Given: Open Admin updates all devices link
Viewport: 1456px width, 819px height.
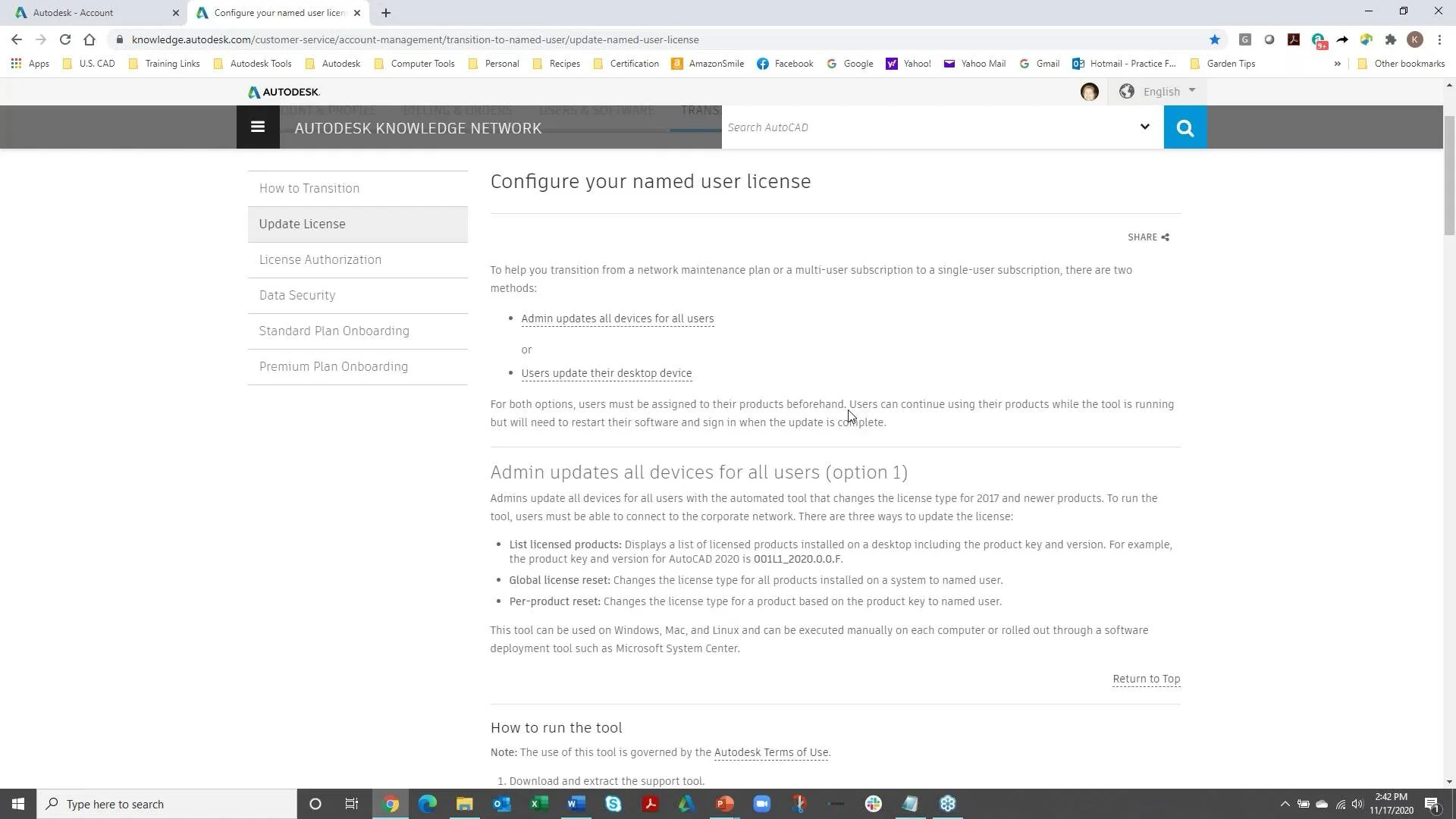Looking at the screenshot, I should click(x=617, y=318).
